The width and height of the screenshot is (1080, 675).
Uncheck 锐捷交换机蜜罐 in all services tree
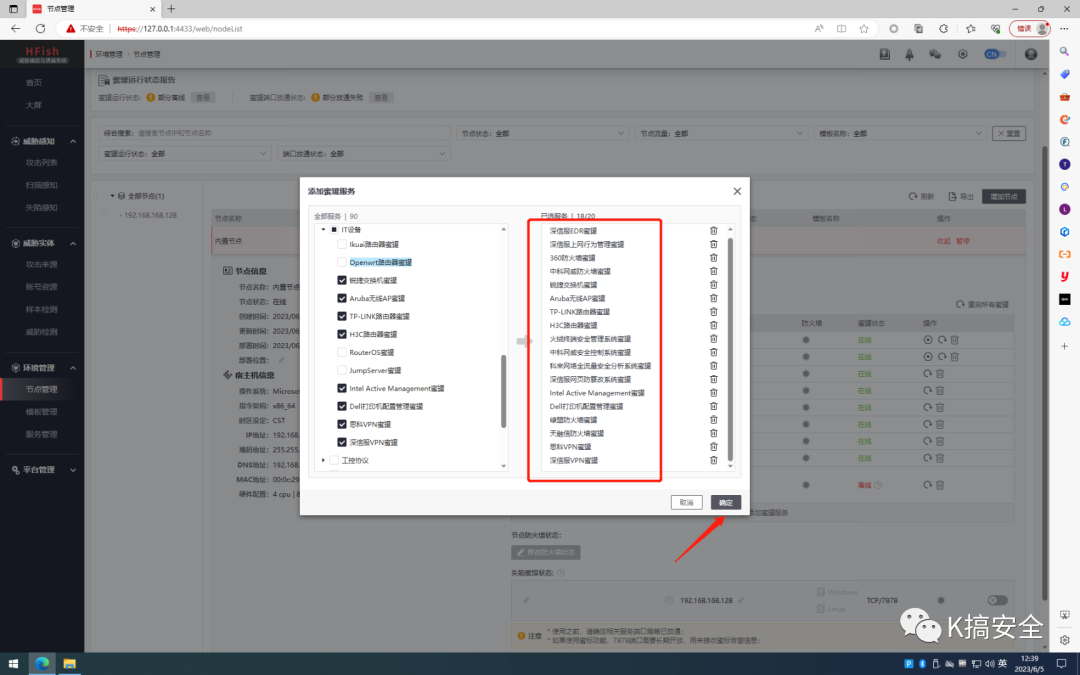coord(342,280)
